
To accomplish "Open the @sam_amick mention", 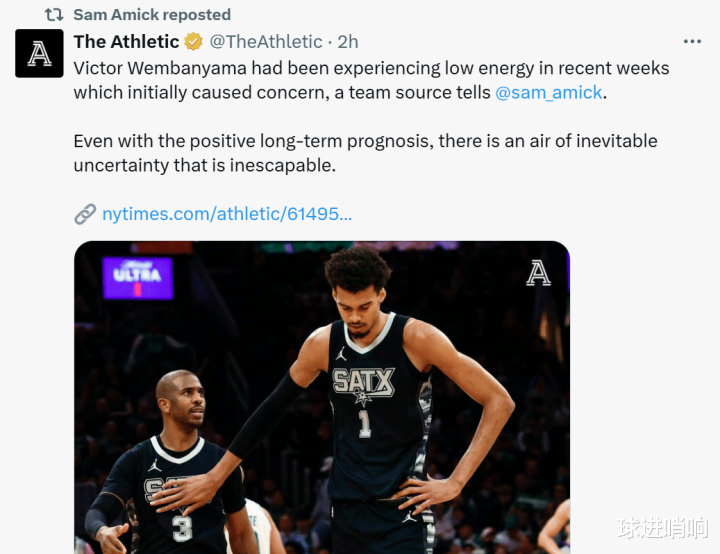I will [548, 92].
